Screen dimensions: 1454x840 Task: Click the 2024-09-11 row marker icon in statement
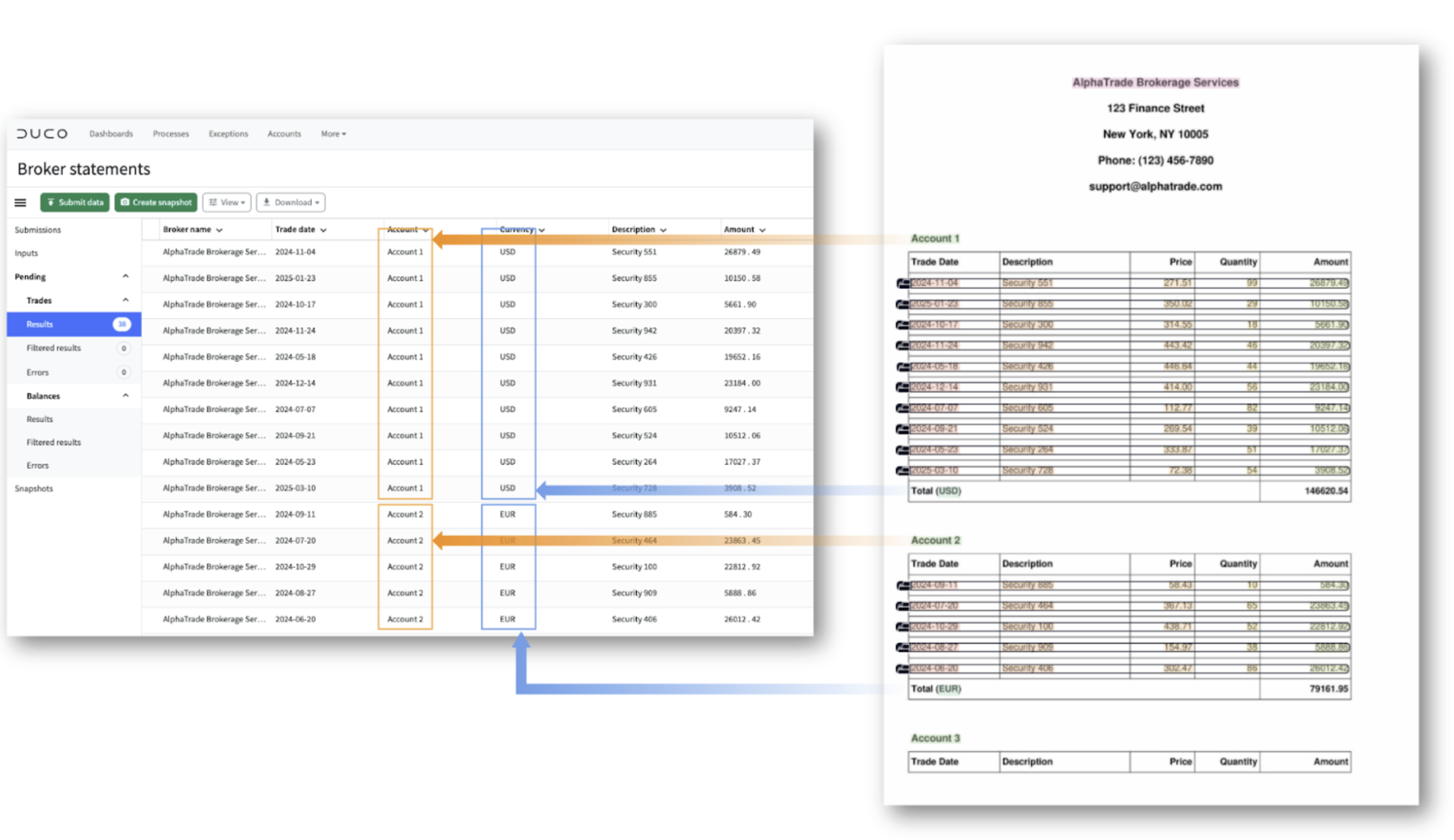tap(903, 586)
